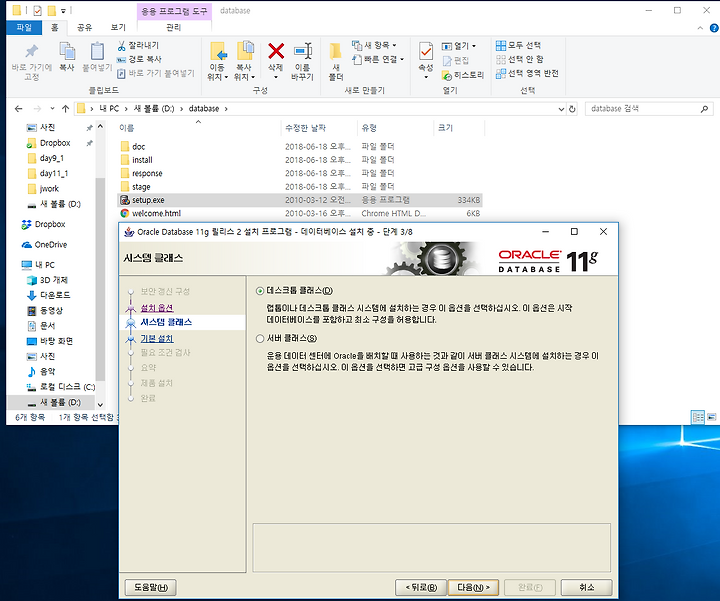720x601 pixels.
Task: Click the New folder (새 폴더) icon
Action: tap(336, 51)
